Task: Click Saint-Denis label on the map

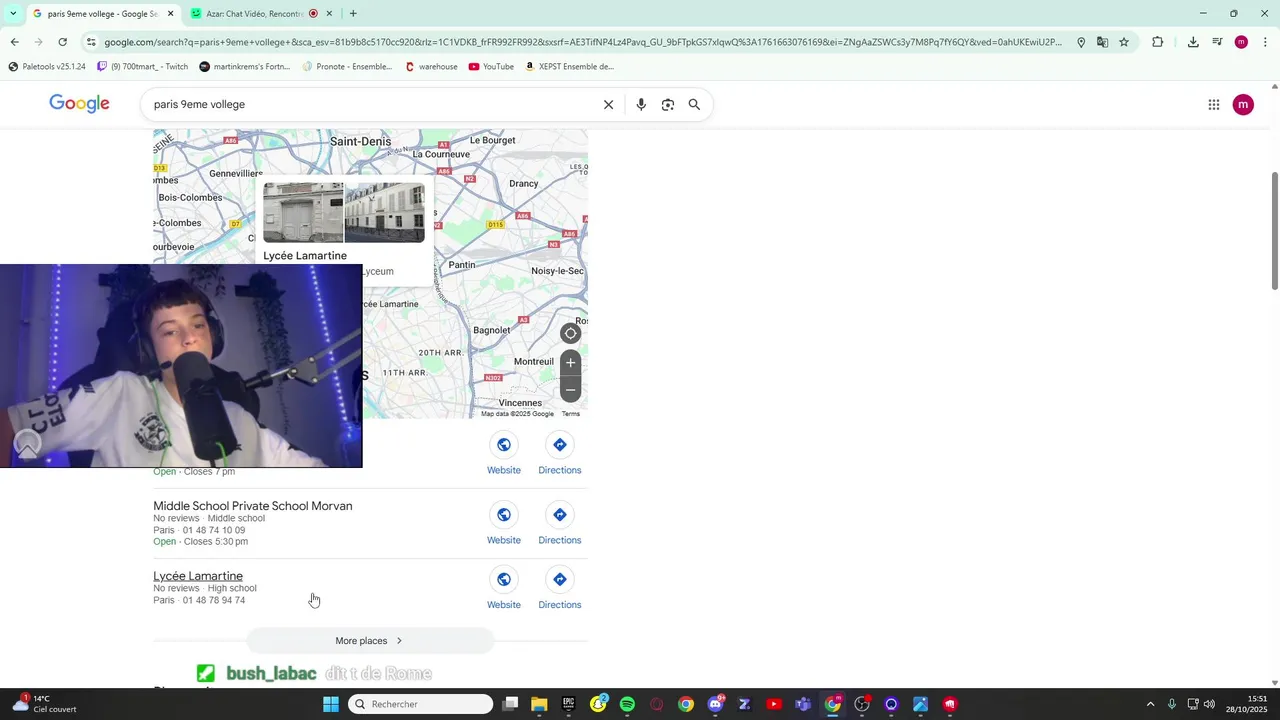Action: [x=360, y=142]
